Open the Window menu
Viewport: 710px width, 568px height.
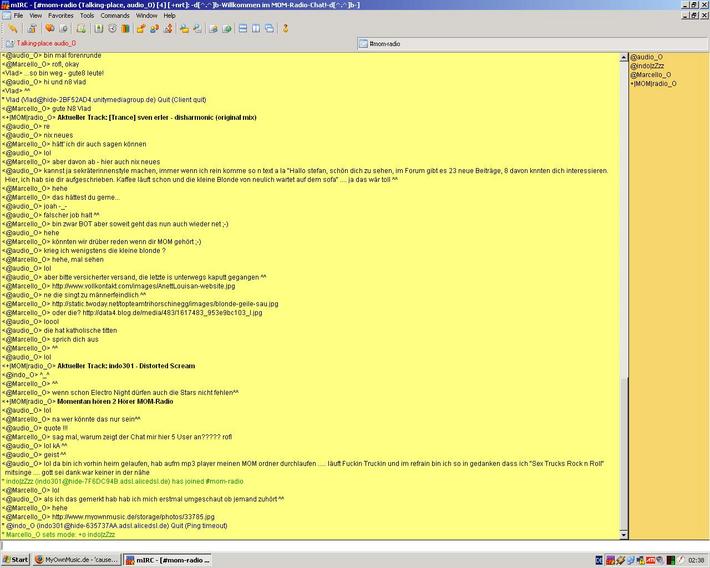pos(147,15)
